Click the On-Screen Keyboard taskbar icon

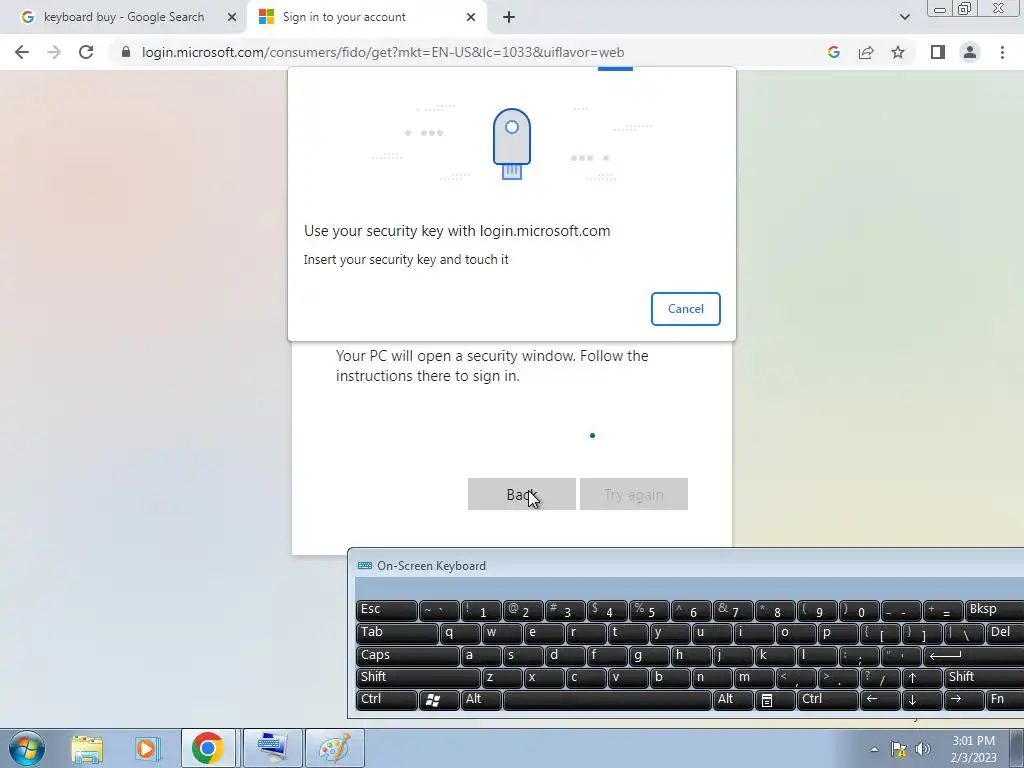(x=272, y=748)
